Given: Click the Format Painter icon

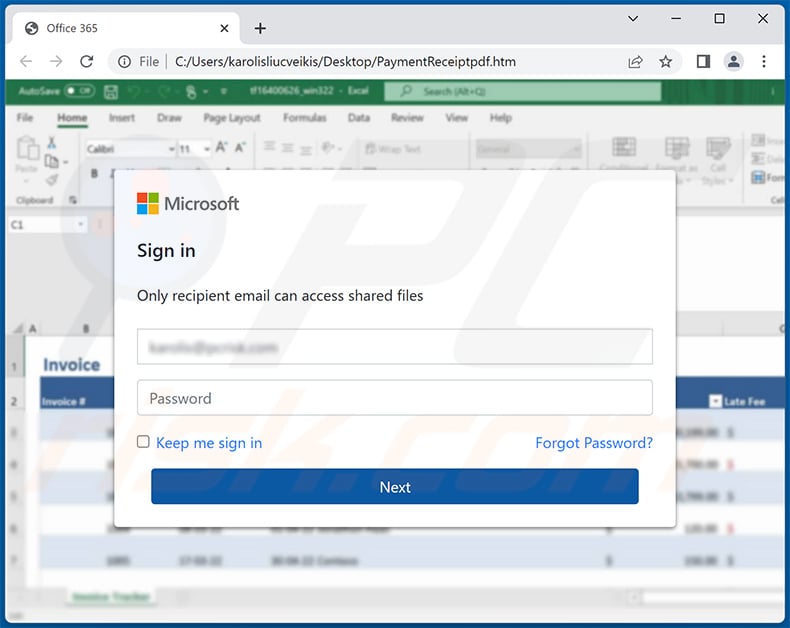Looking at the screenshot, I should coord(51,179).
